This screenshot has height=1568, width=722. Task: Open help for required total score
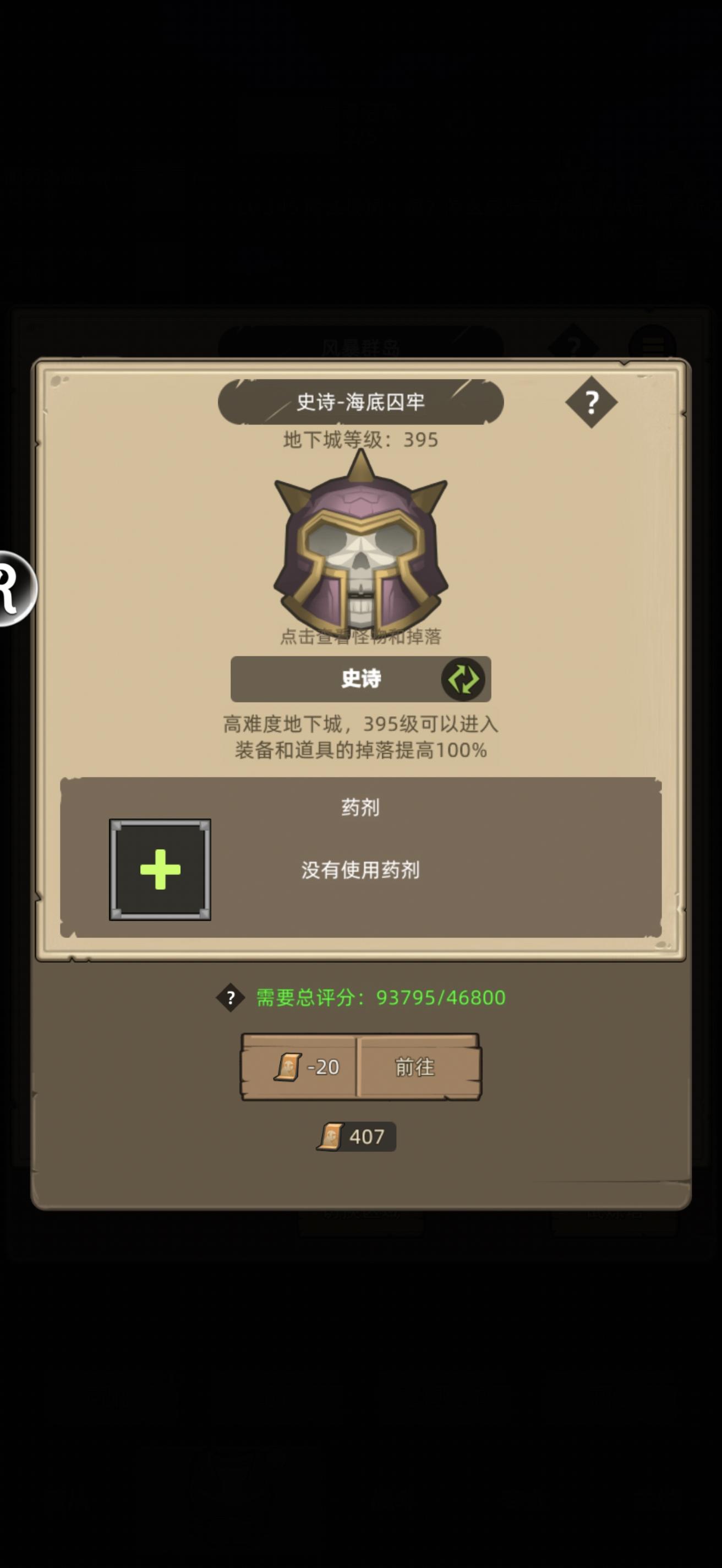tap(231, 998)
